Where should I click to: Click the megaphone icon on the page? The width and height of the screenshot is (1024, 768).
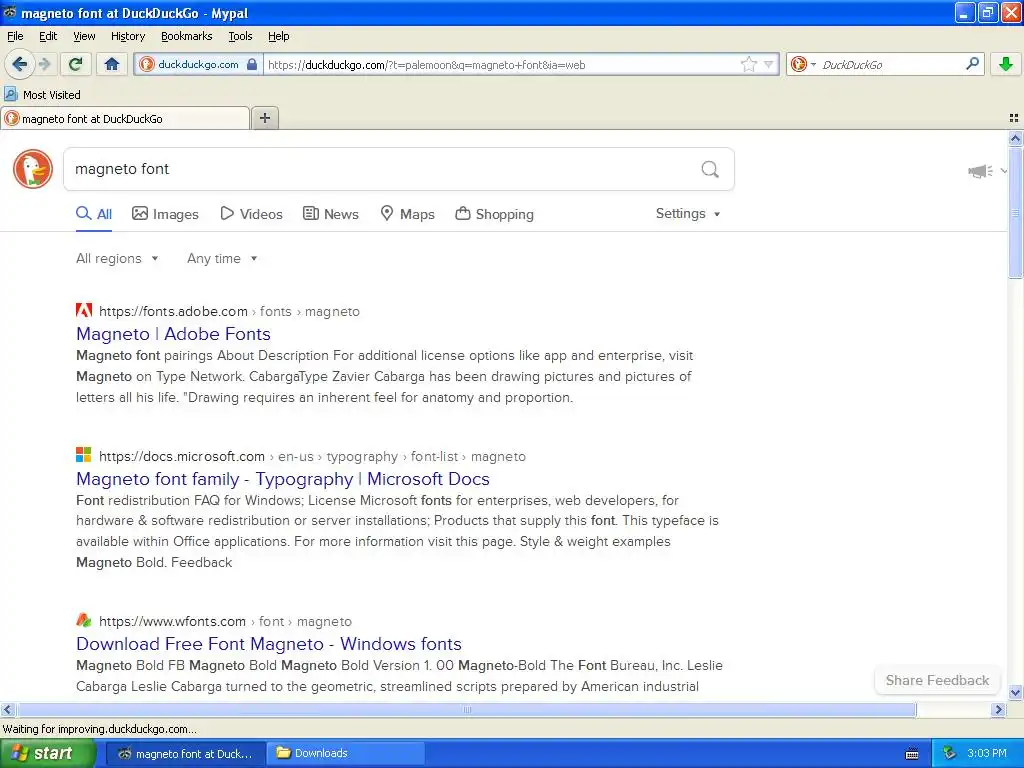980,171
